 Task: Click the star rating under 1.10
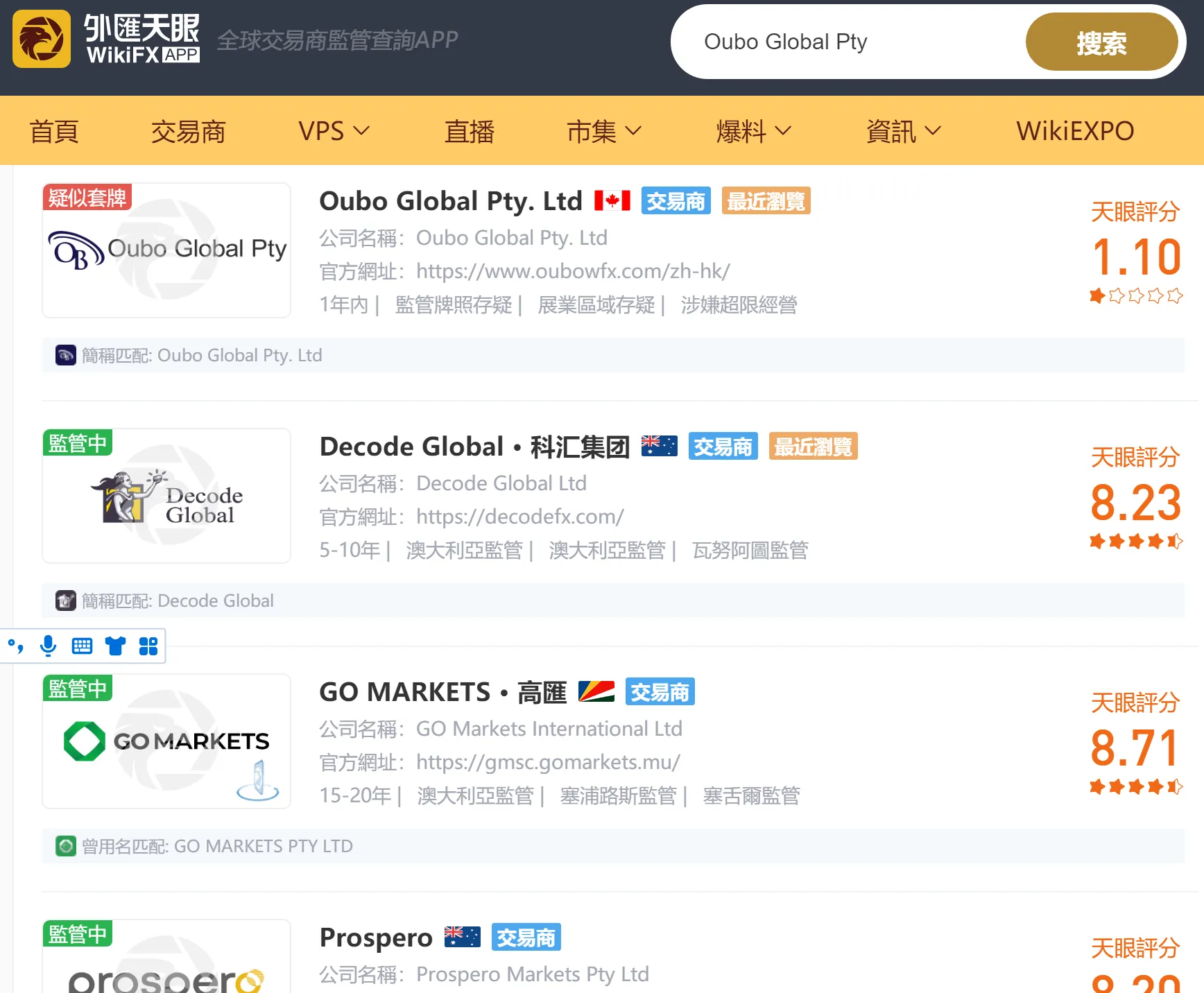pyautogui.click(x=1136, y=296)
